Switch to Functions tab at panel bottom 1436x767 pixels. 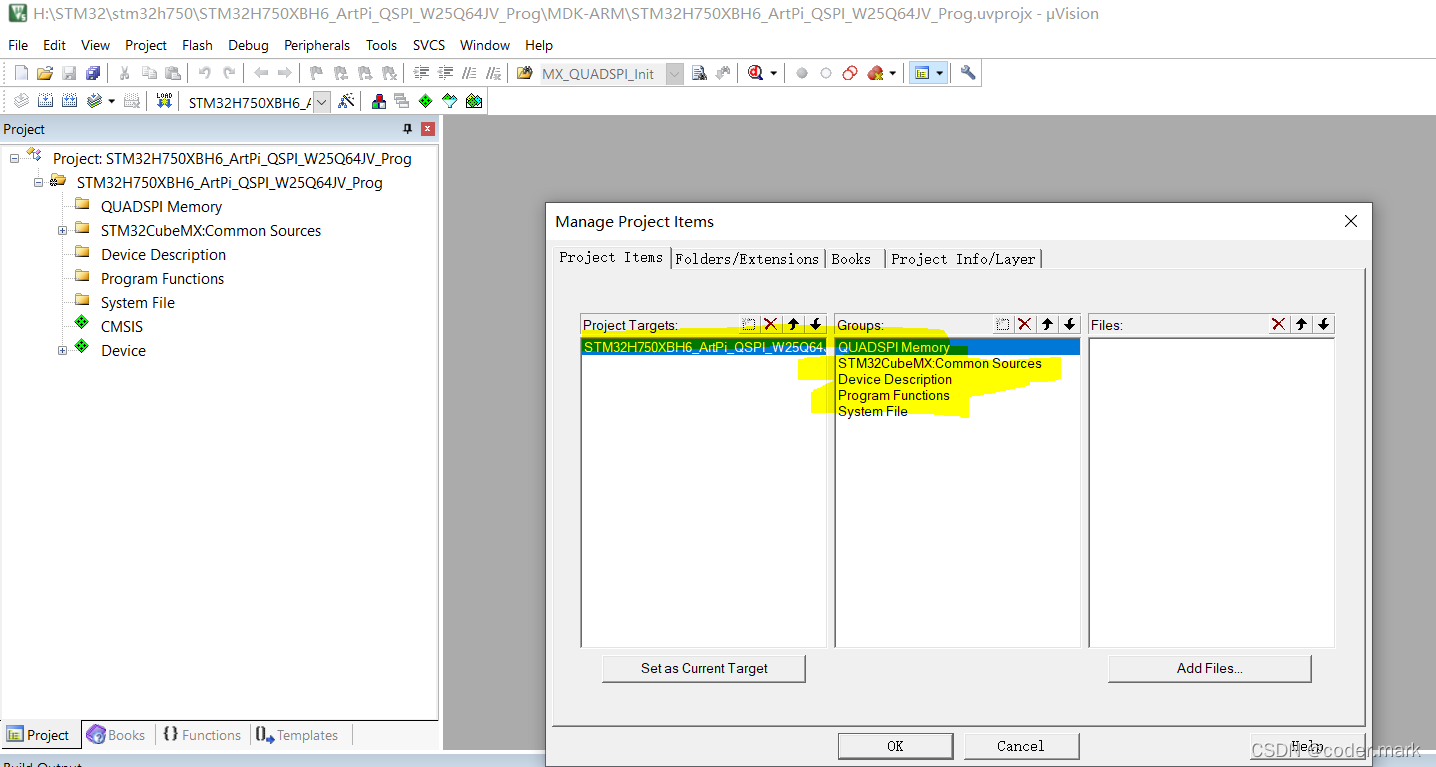[202, 735]
